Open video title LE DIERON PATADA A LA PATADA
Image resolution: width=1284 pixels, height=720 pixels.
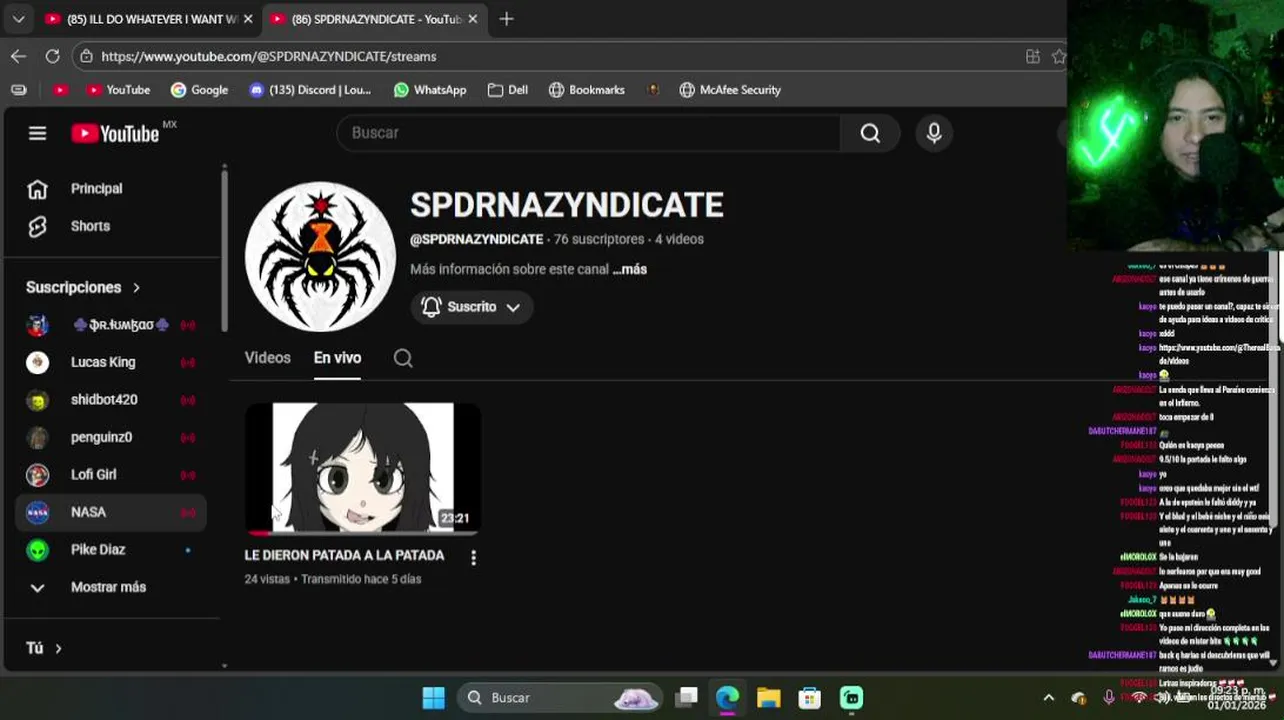coord(344,555)
